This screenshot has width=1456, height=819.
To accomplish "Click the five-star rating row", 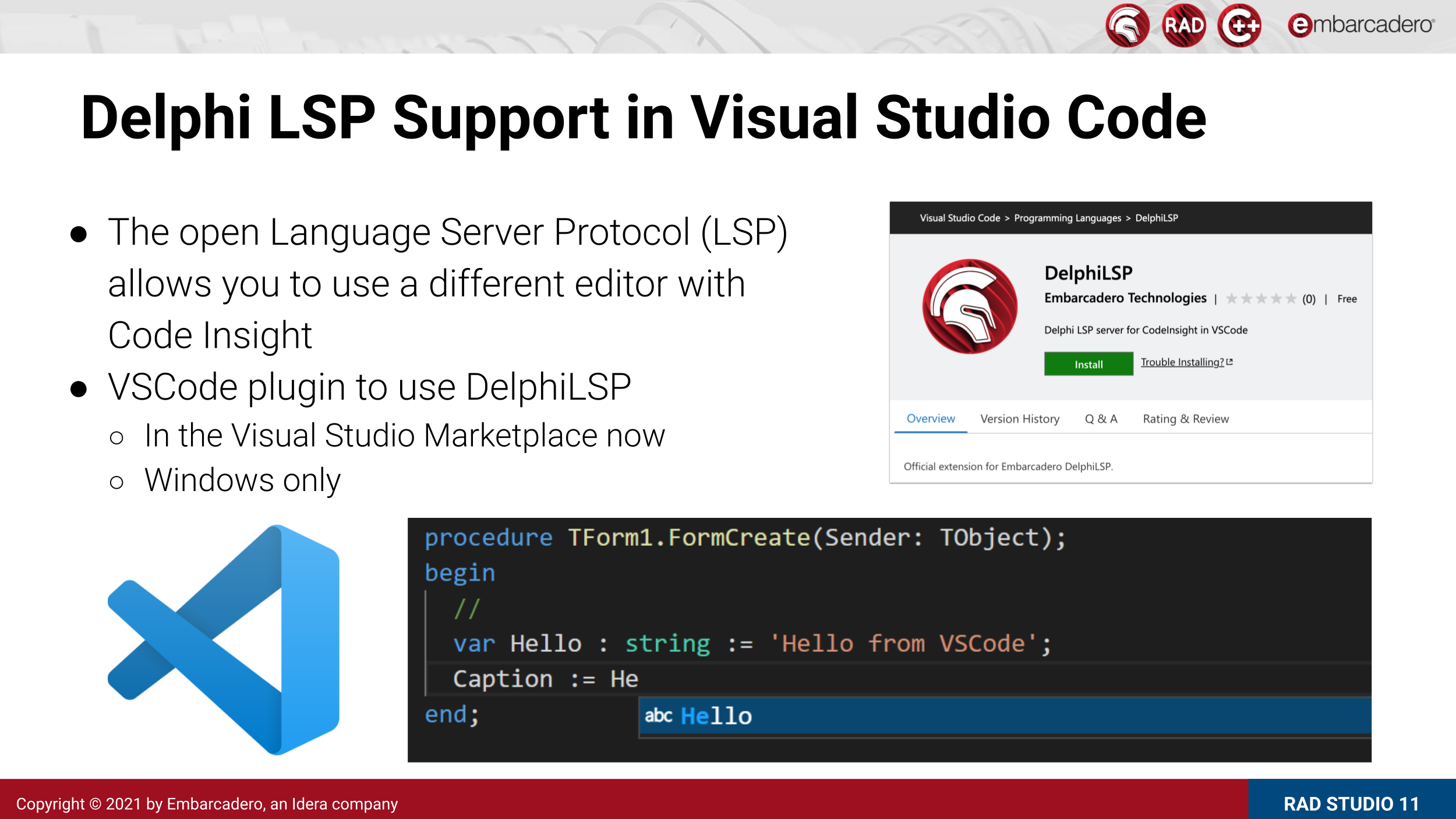I will click(x=1261, y=299).
